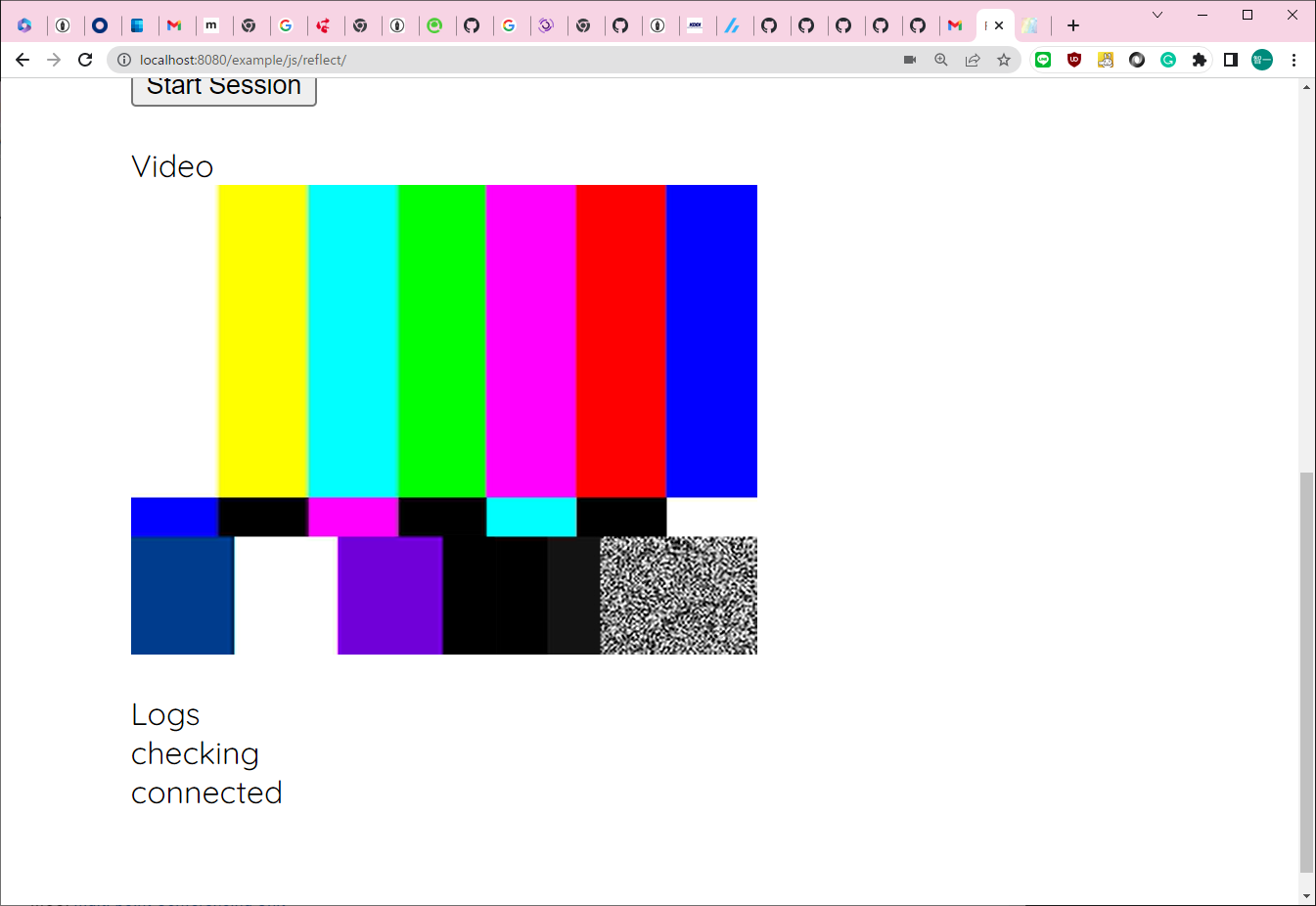Switch to the rainbow favicon tab
This screenshot has height=906, width=1316.
click(x=1030, y=25)
